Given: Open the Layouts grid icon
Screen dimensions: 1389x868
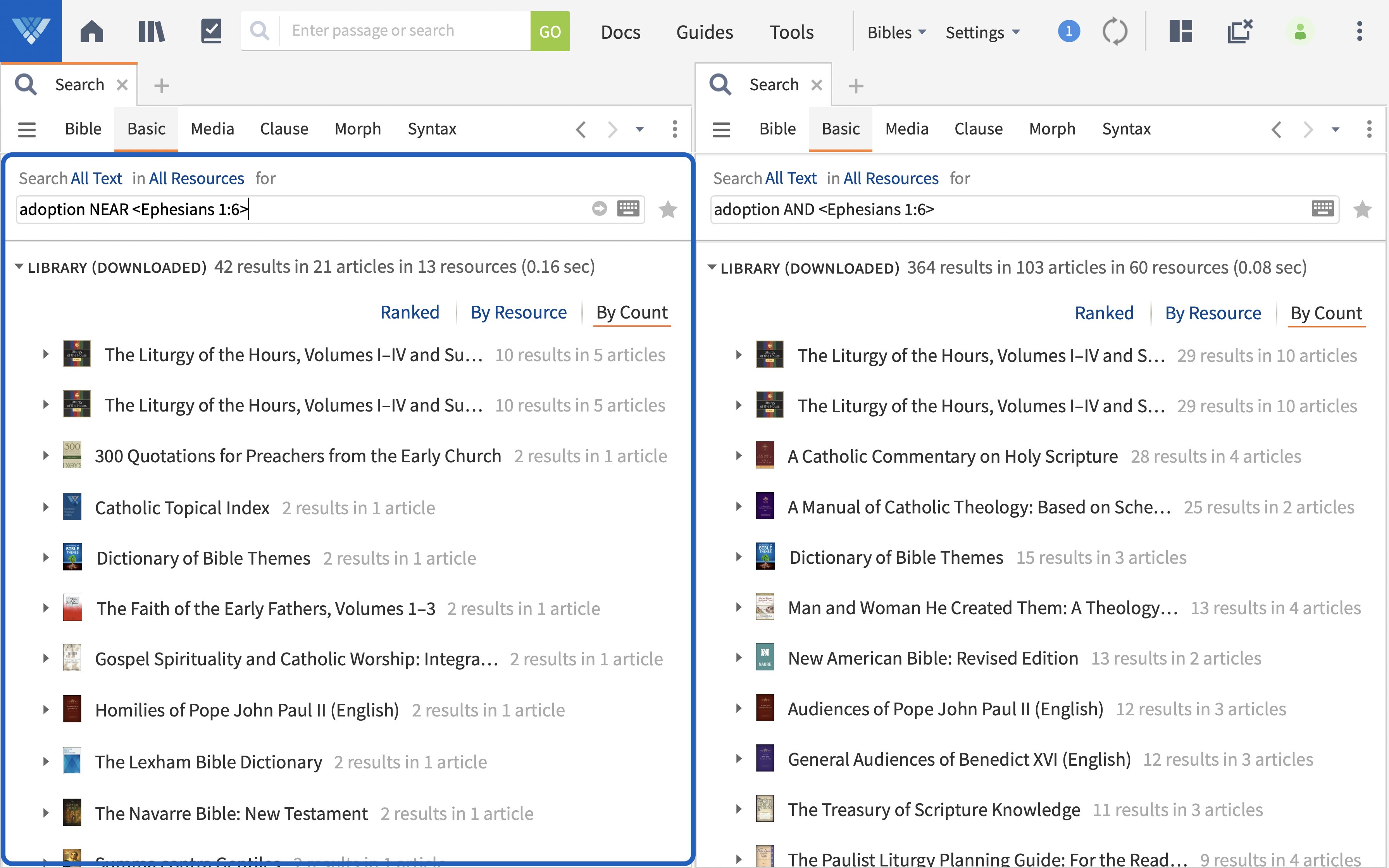Looking at the screenshot, I should click(x=1180, y=31).
